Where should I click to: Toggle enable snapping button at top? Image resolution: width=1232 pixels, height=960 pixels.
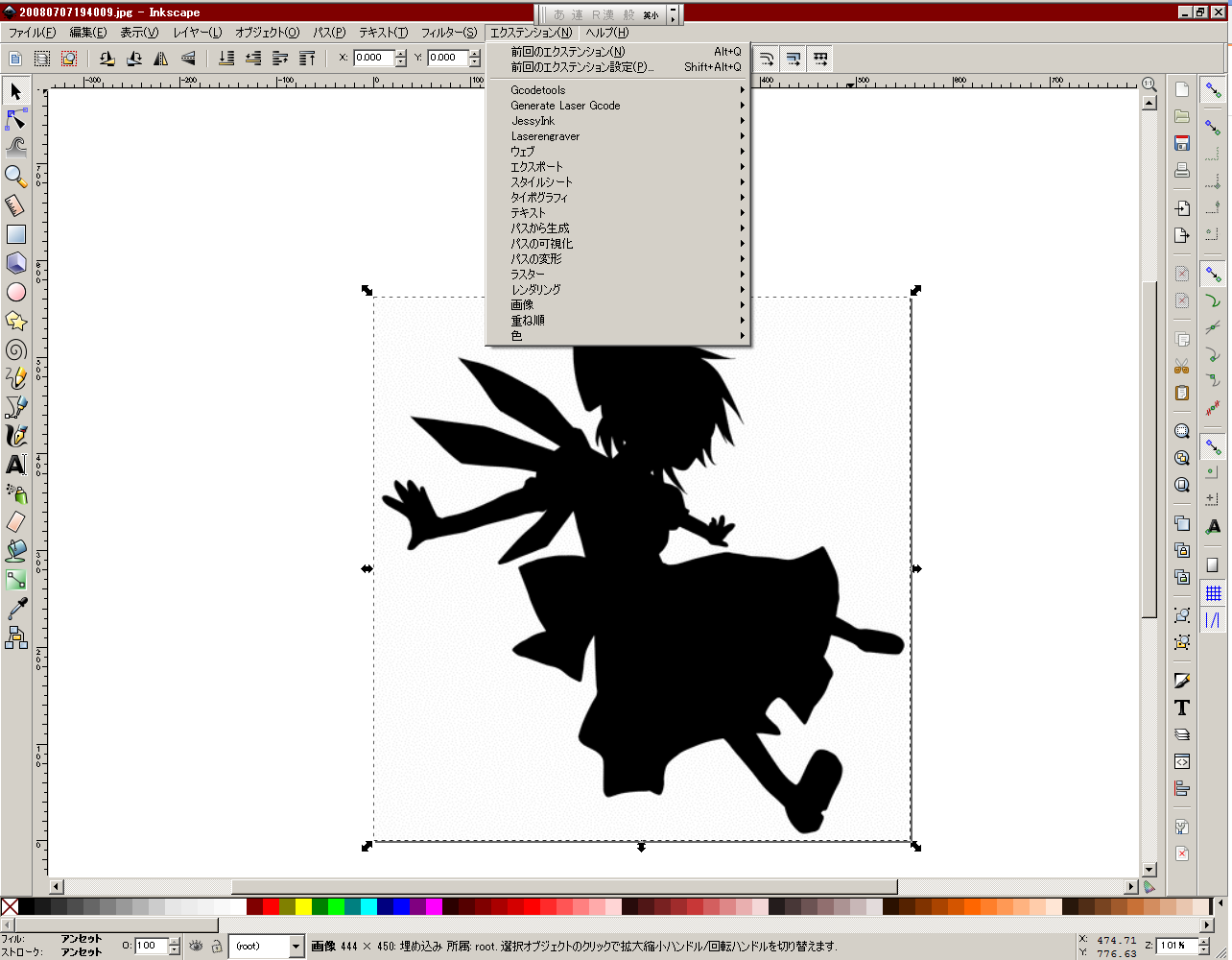(1214, 90)
